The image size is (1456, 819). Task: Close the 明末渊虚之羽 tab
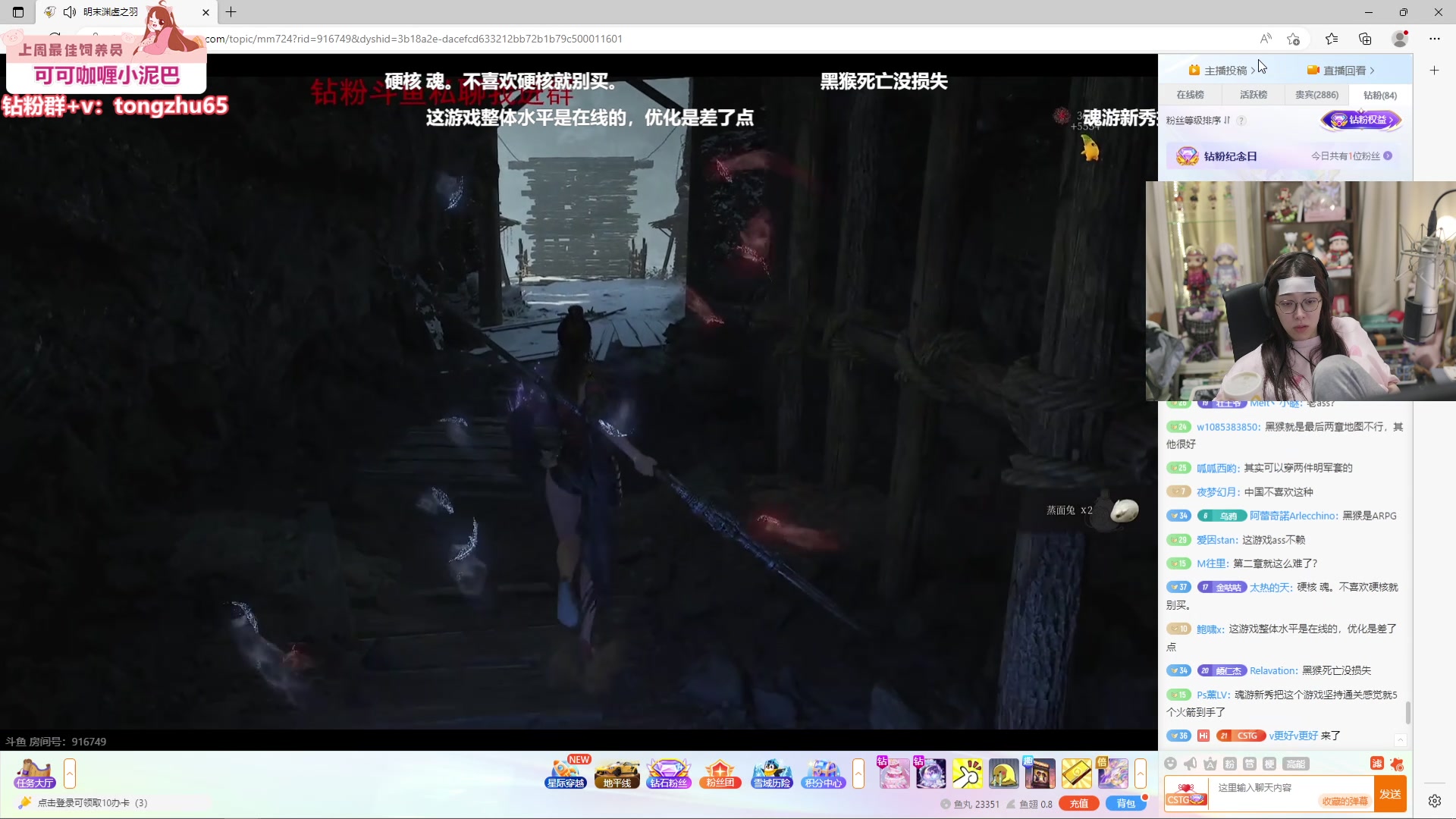pos(206,12)
